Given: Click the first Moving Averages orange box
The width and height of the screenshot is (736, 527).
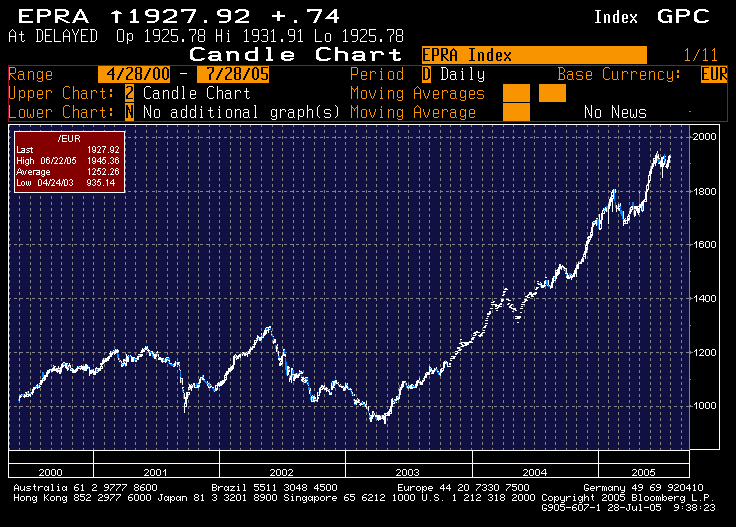Looking at the screenshot, I should point(516,93).
